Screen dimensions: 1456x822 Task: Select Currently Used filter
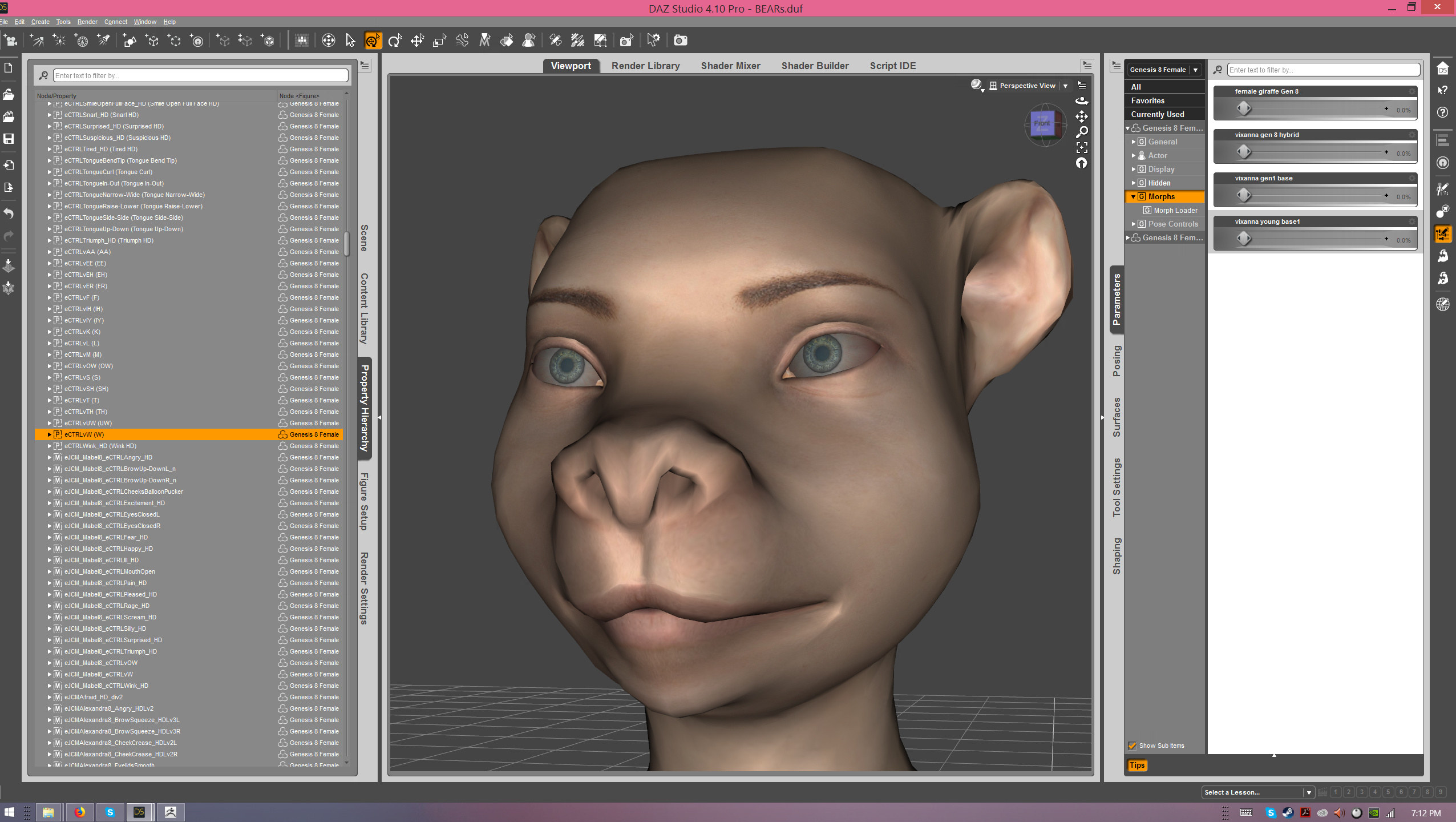point(1158,114)
